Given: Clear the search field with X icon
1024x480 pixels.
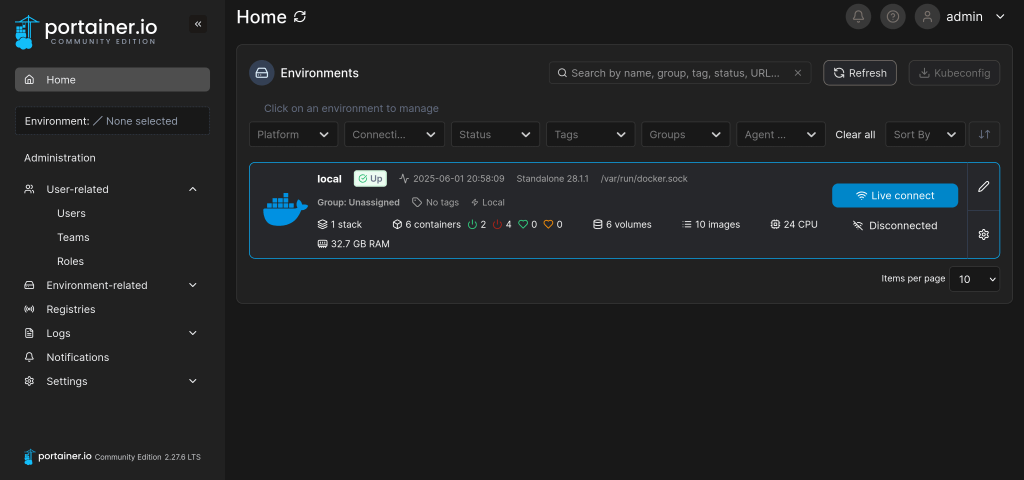Looking at the screenshot, I should coord(797,73).
